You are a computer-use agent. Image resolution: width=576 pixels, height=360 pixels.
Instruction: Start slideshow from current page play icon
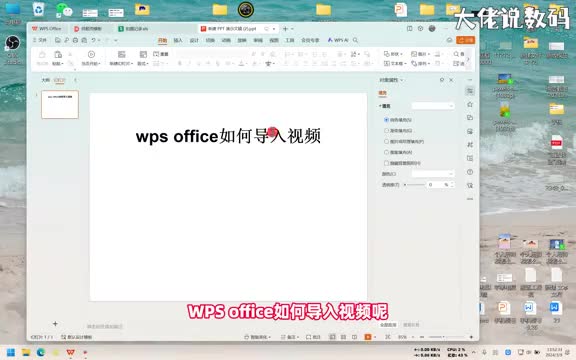(91, 54)
